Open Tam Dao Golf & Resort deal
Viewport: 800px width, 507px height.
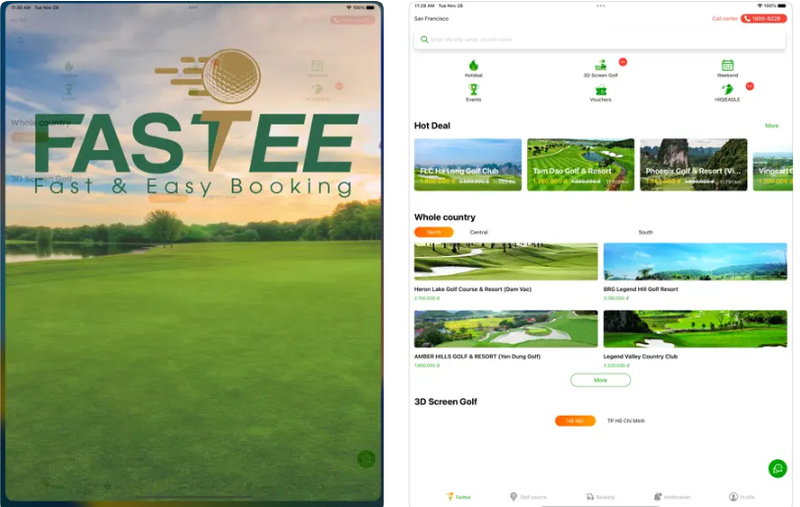580,165
